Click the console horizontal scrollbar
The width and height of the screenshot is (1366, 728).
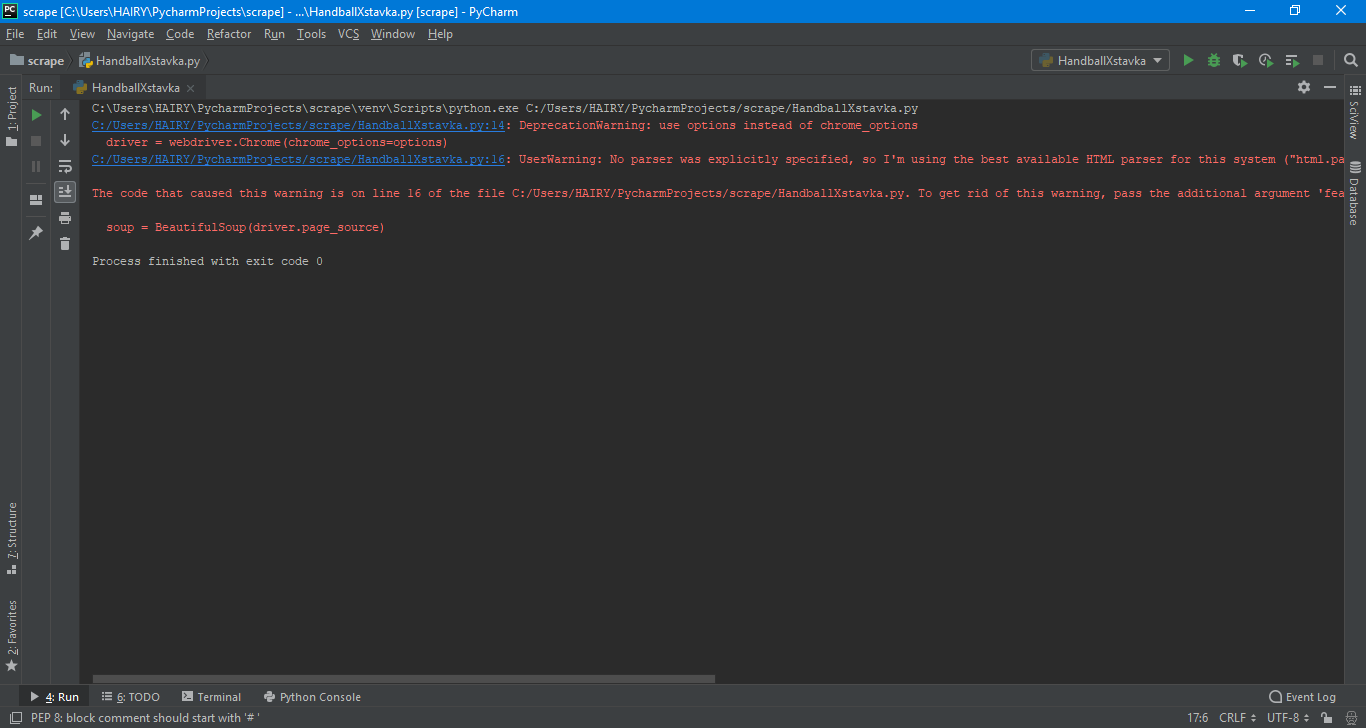tap(404, 679)
